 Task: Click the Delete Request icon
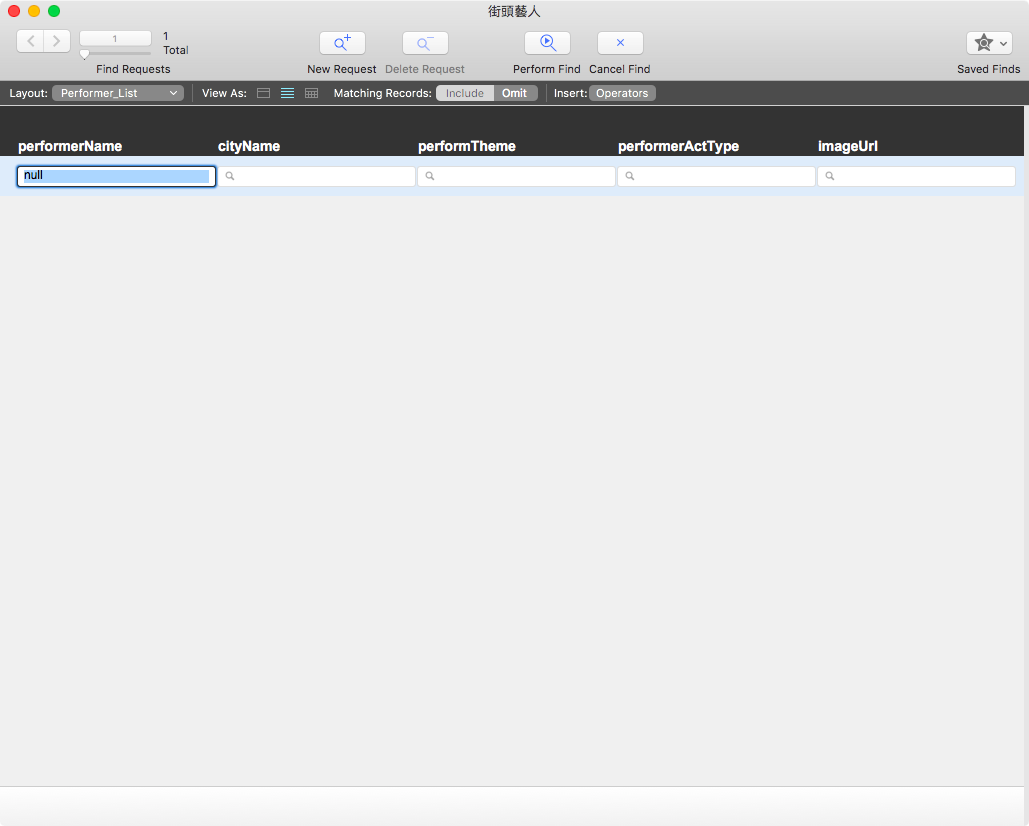coord(425,43)
